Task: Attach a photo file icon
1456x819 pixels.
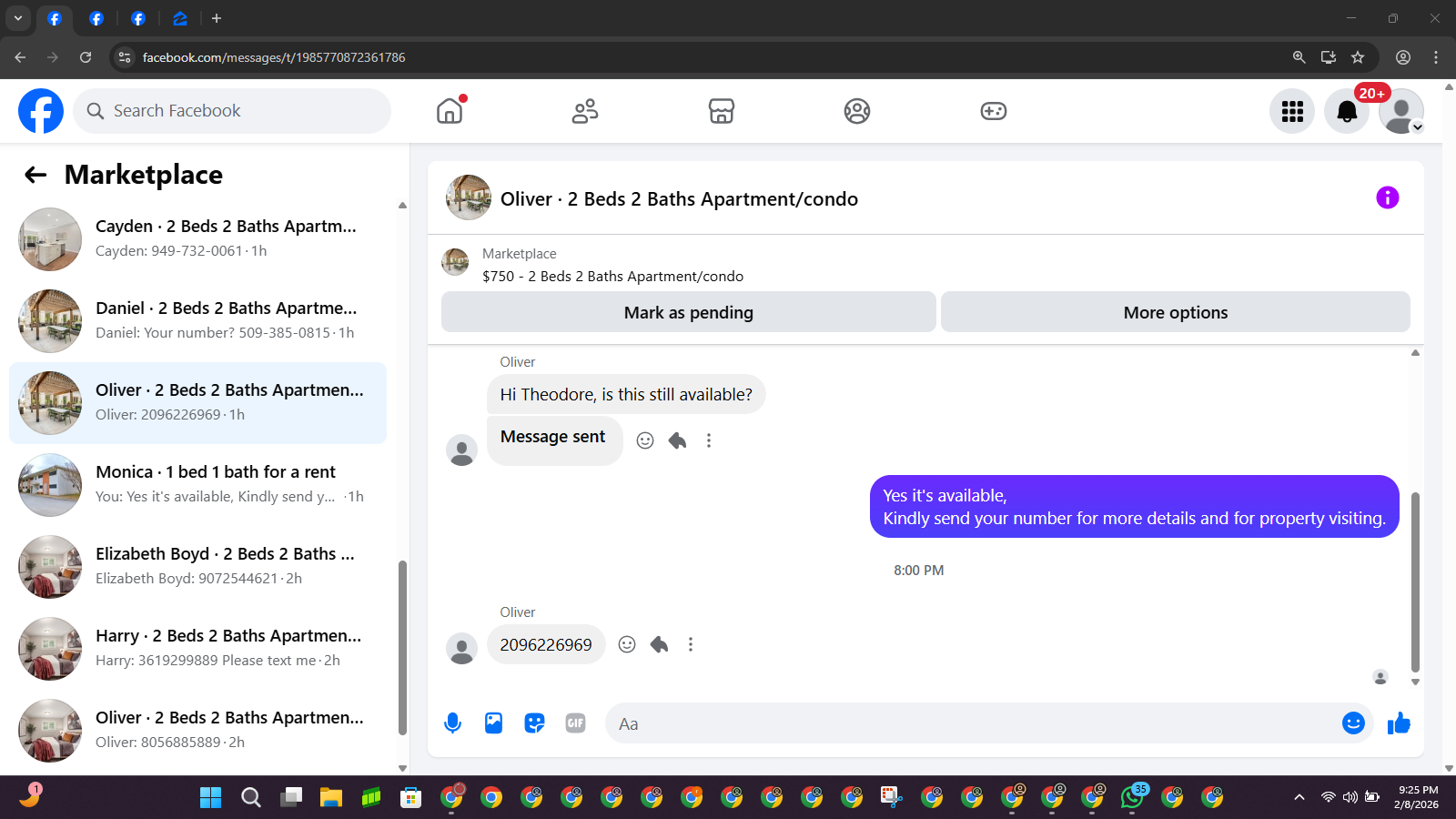Action: coord(493,723)
